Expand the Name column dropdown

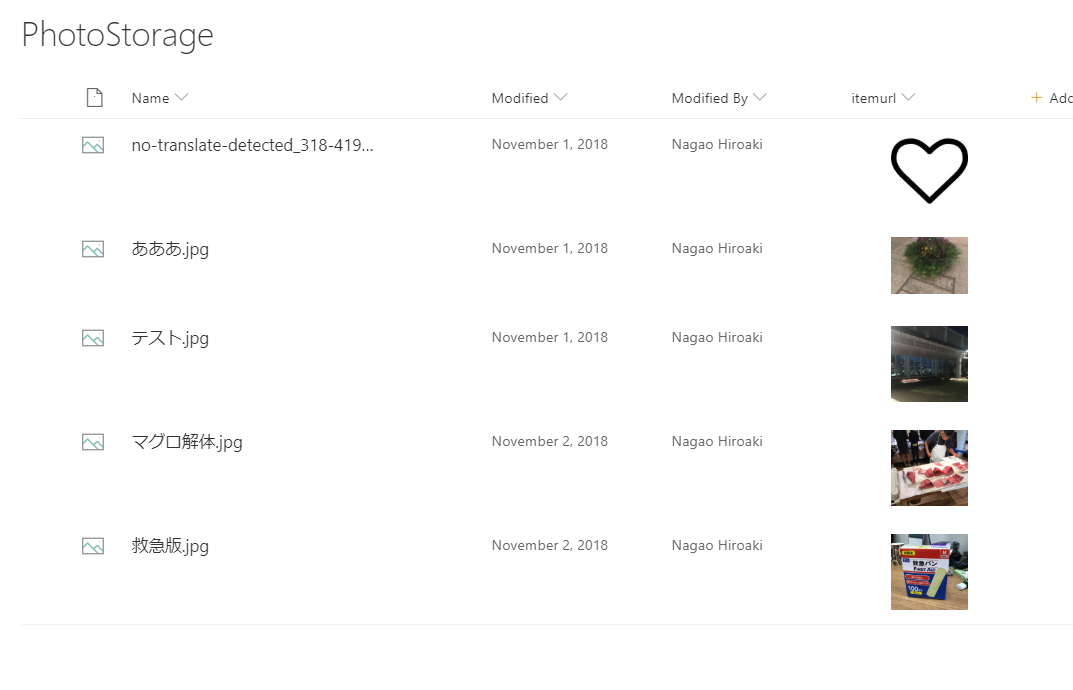[x=181, y=97]
